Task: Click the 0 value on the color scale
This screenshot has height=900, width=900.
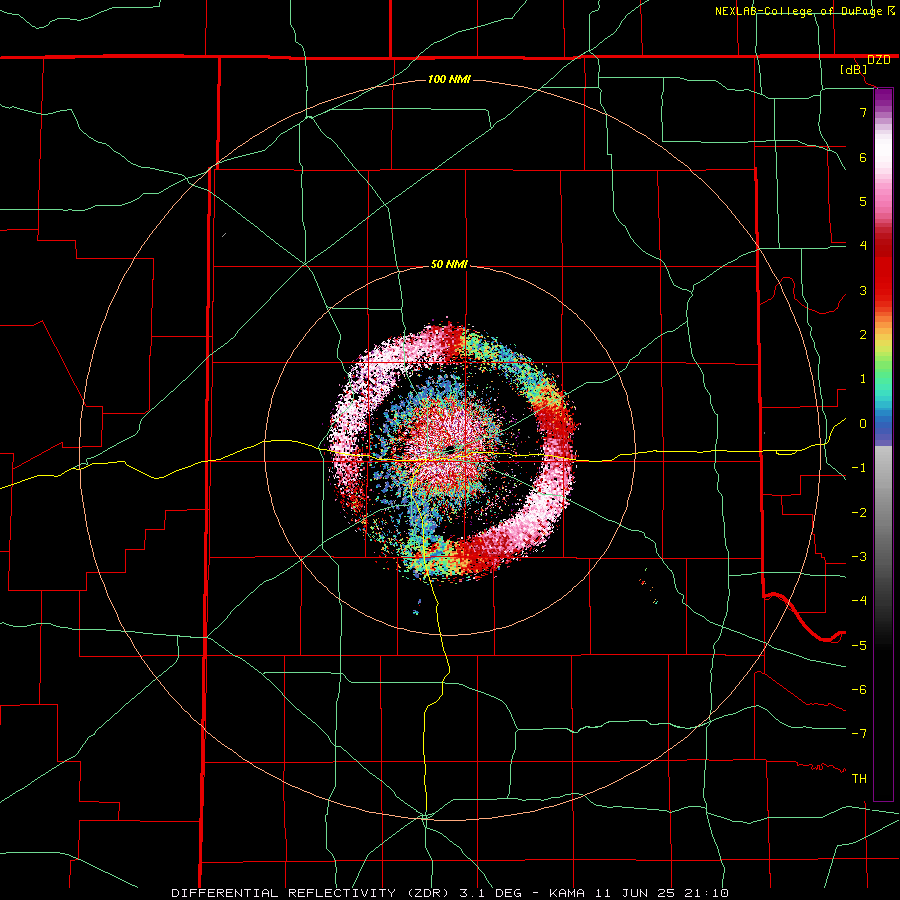Action: (863, 424)
